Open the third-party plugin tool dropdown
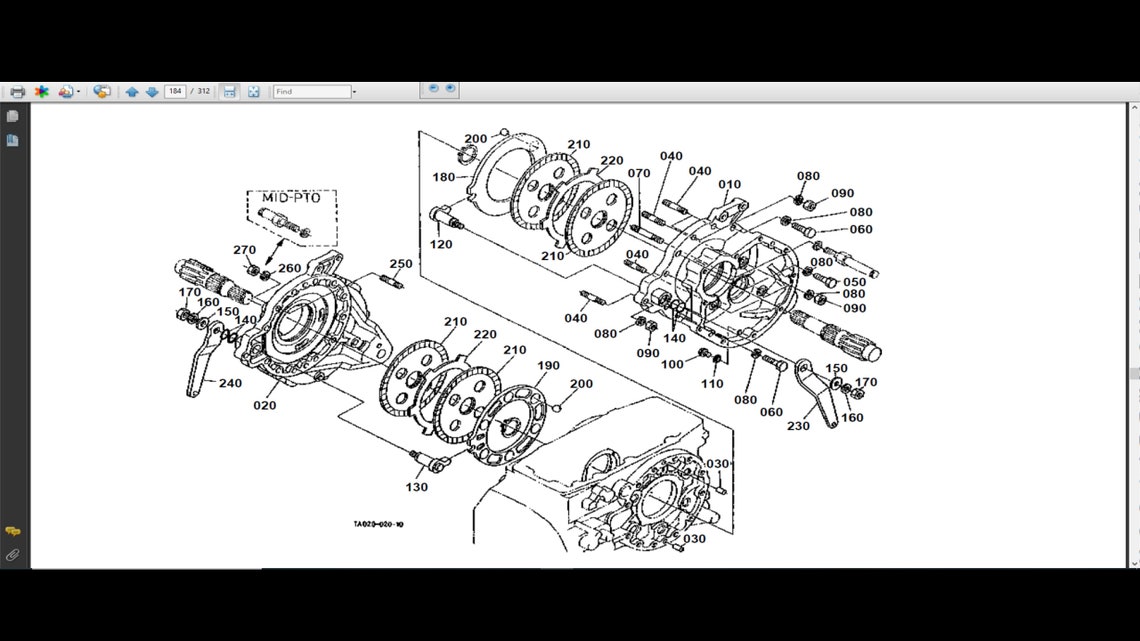The height and width of the screenshot is (641, 1140). click(x=41, y=91)
